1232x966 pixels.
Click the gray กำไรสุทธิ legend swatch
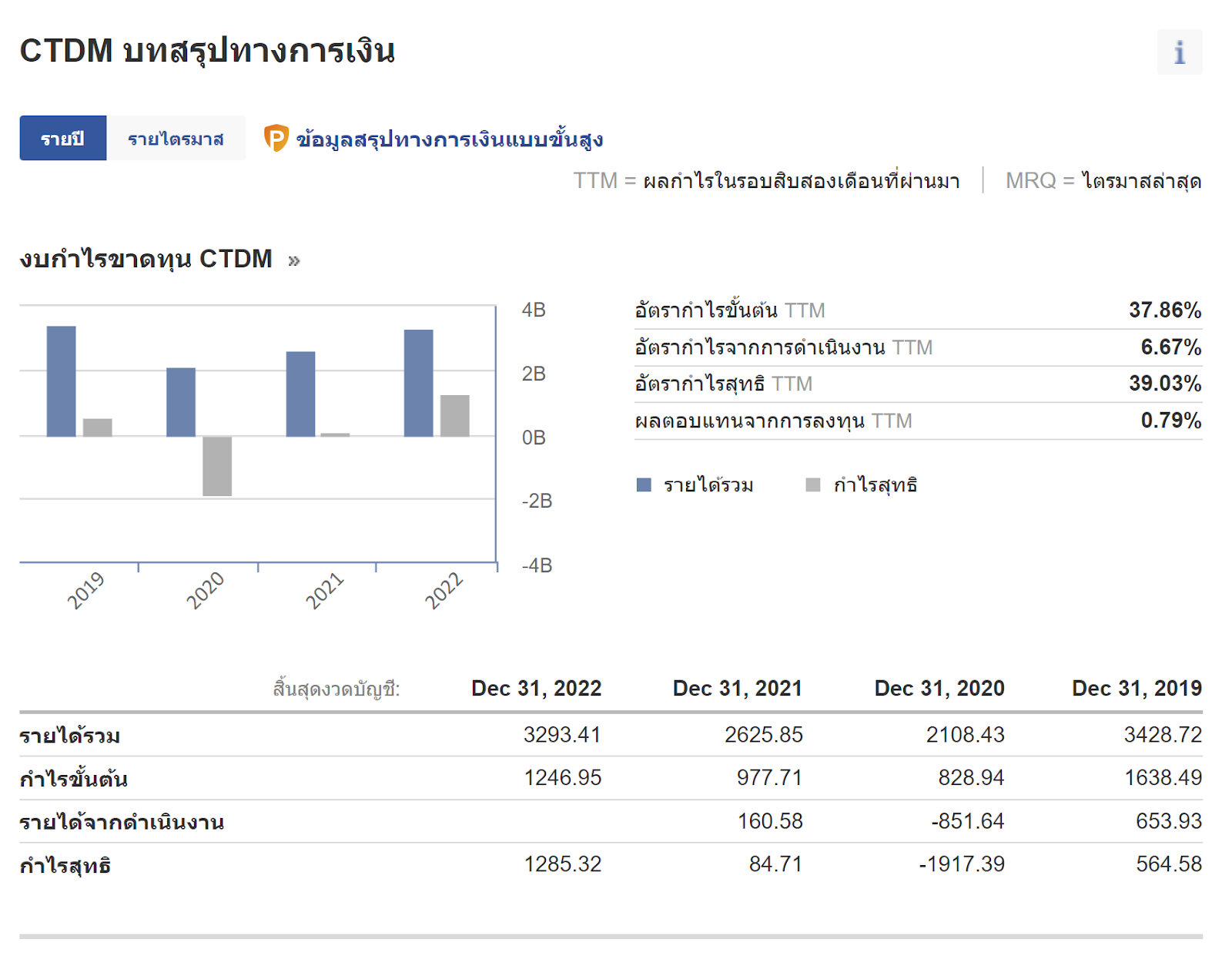pos(812,485)
